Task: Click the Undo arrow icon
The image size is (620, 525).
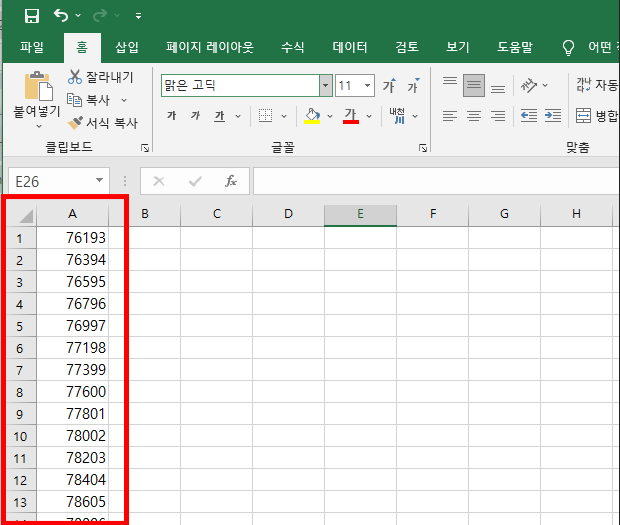Action: 61,15
